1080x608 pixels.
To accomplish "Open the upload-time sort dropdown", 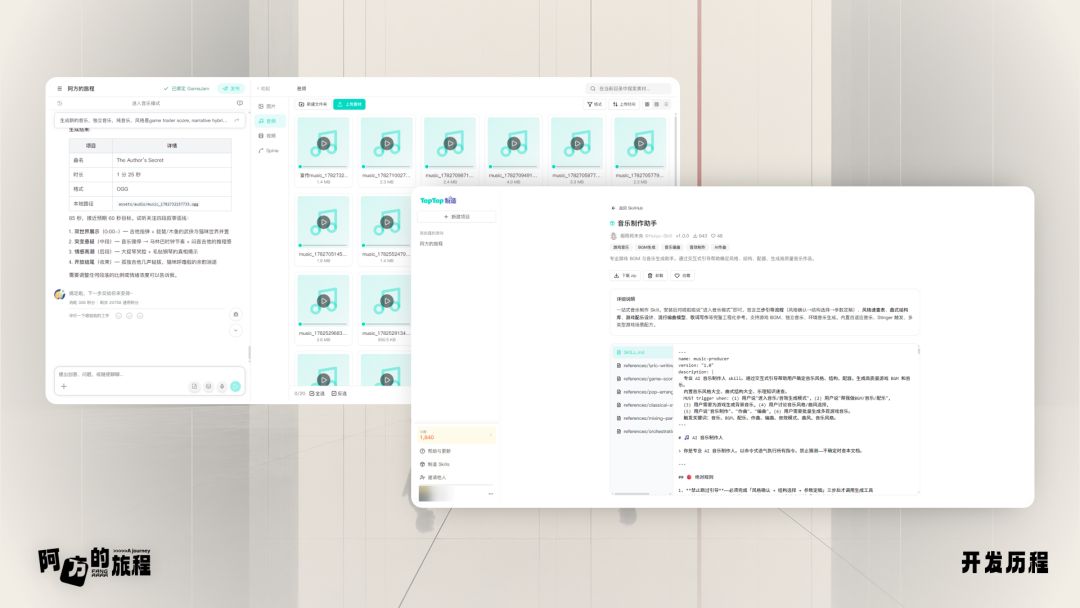I will tap(625, 105).
